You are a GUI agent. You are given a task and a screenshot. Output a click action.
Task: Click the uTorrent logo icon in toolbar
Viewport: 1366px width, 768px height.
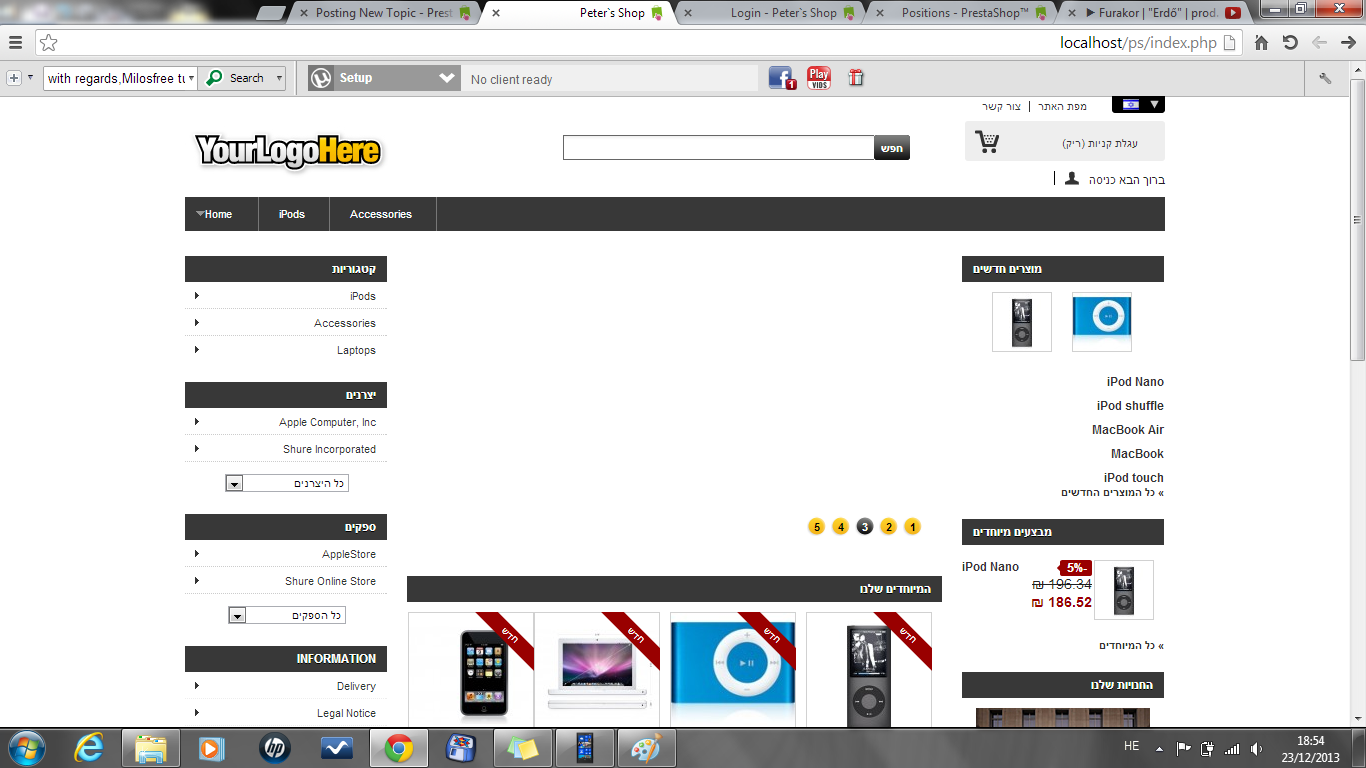click(x=320, y=78)
